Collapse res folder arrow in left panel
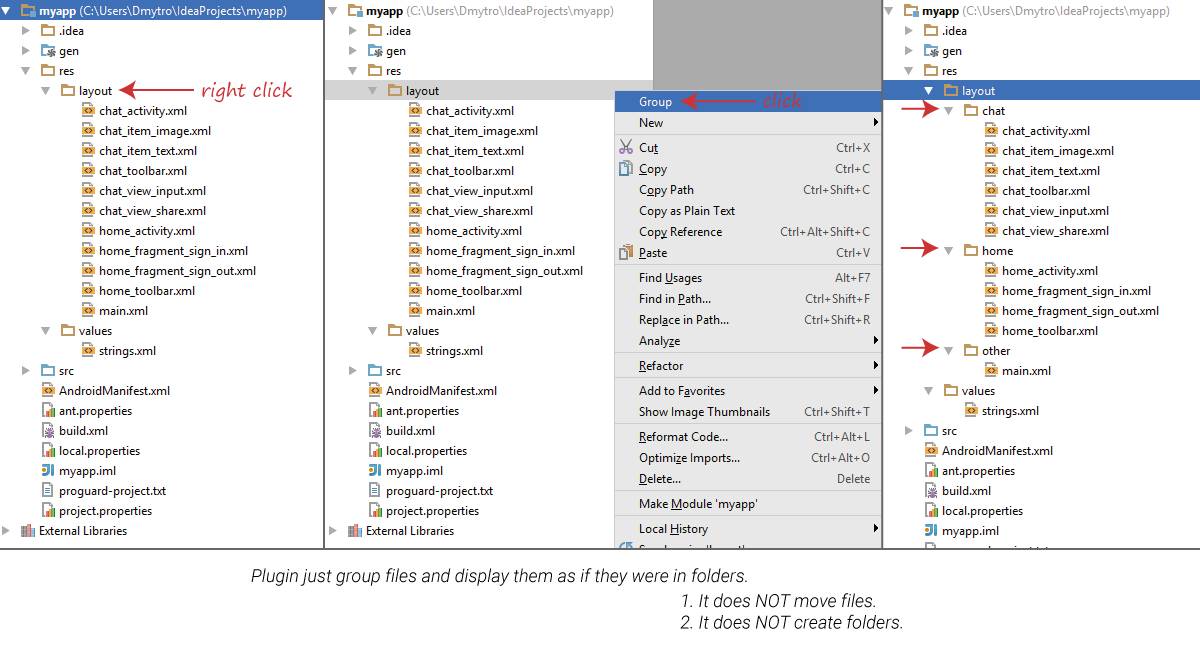The width and height of the screenshot is (1200, 650). (26, 71)
